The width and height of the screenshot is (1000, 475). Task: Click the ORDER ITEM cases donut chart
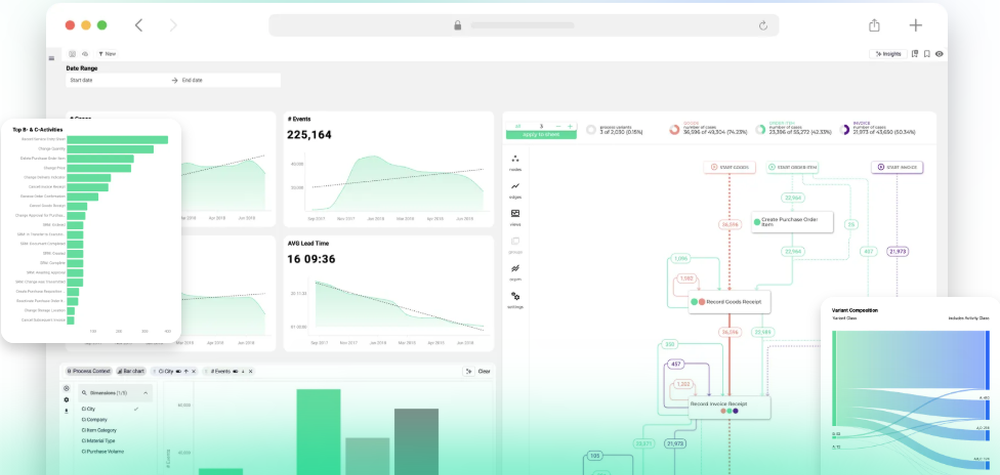tap(760, 129)
